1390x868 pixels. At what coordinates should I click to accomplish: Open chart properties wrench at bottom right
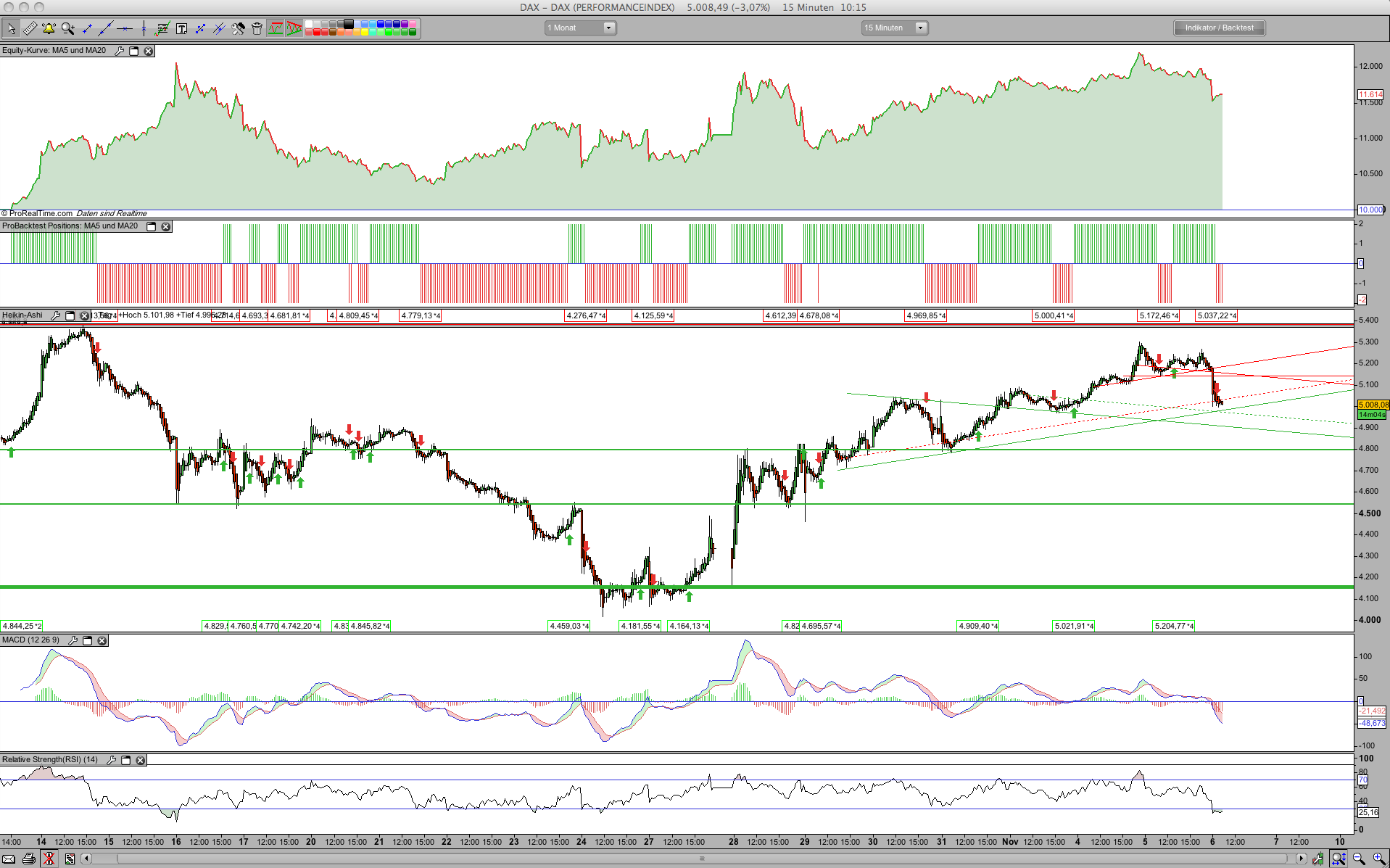tap(1318, 859)
